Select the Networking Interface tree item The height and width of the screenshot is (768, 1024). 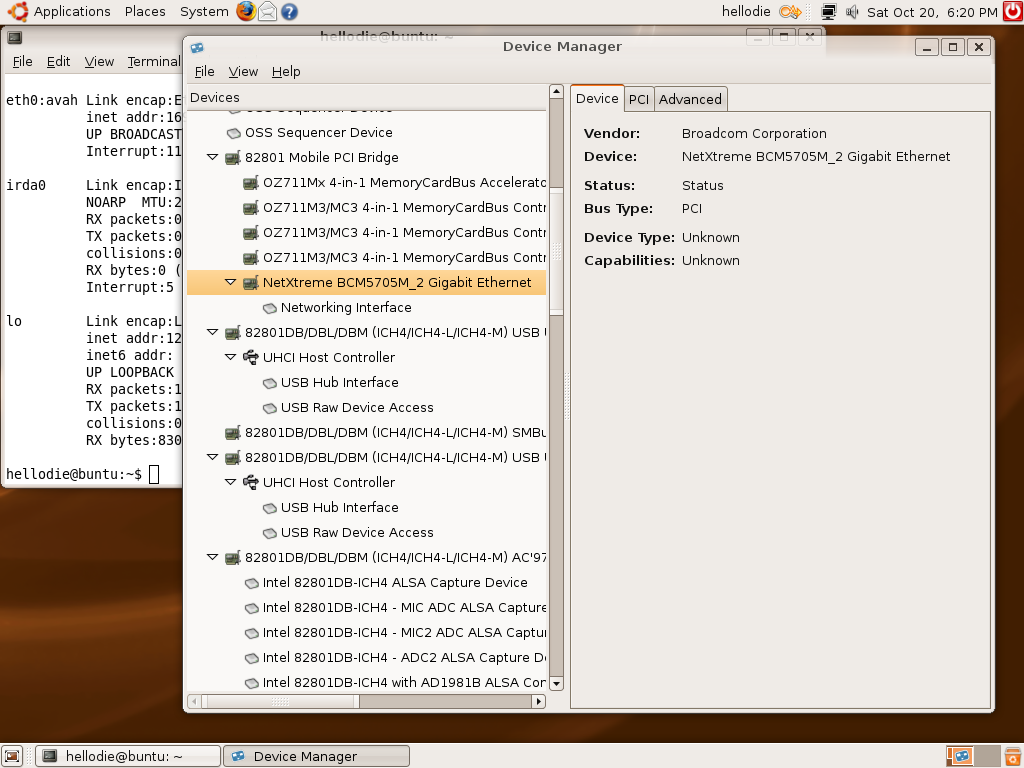coord(345,307)
